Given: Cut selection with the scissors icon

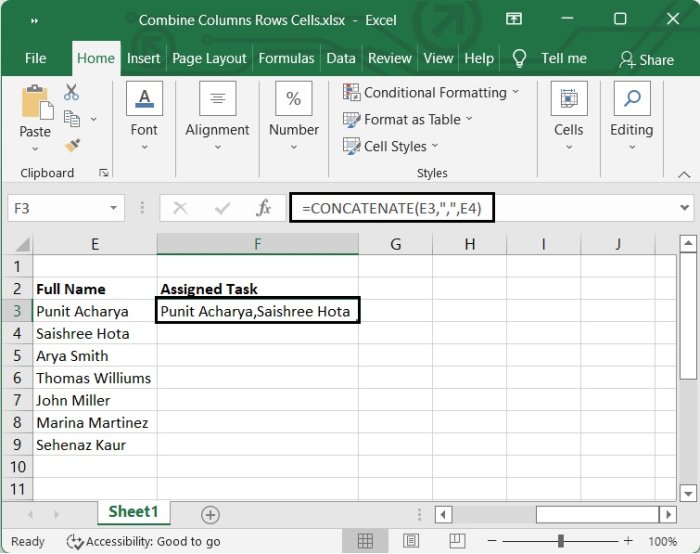Looking at the screenshot, I should pyautogui.click(x=71, y=92).
